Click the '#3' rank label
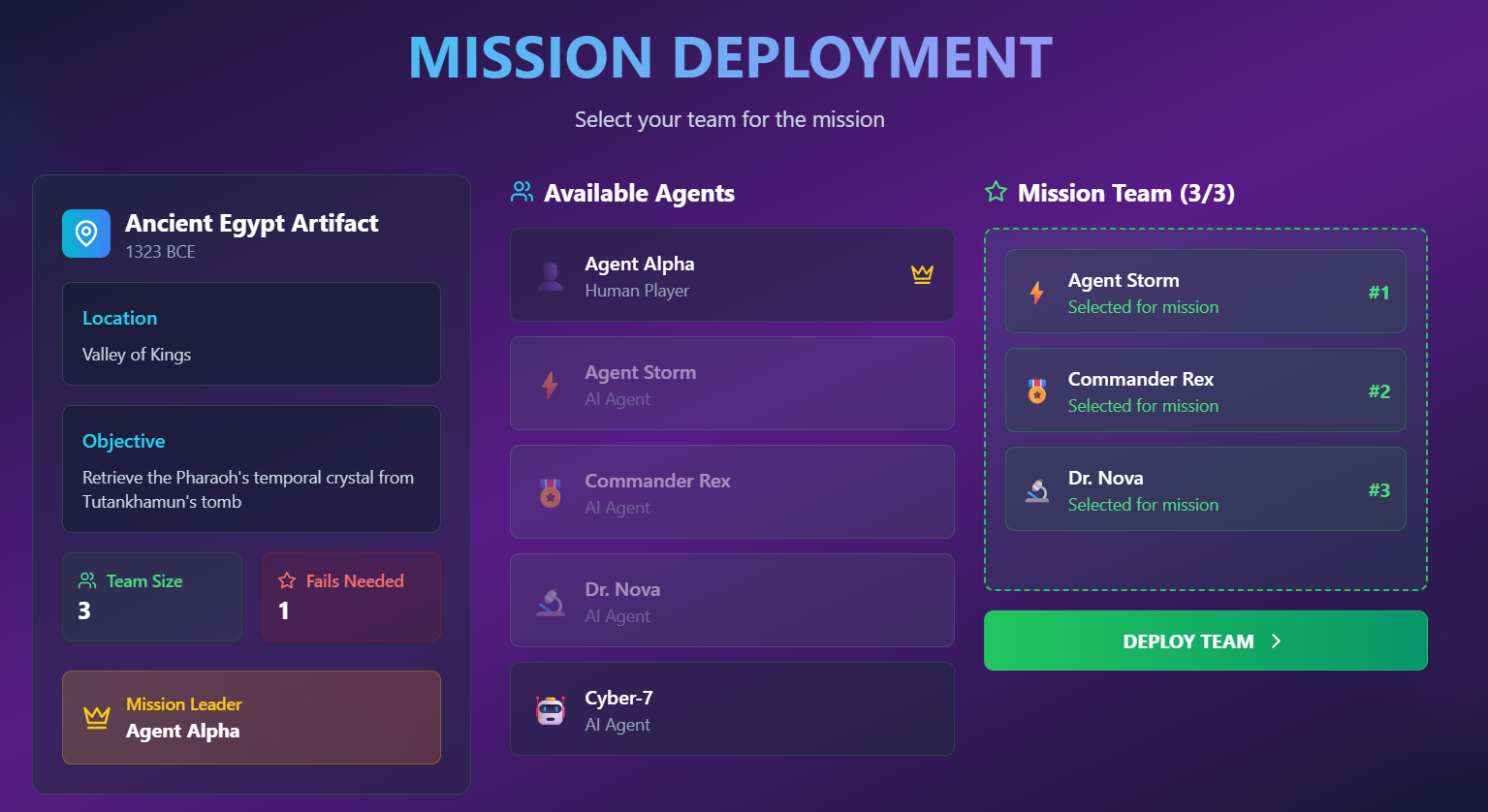 [1379, 490]
